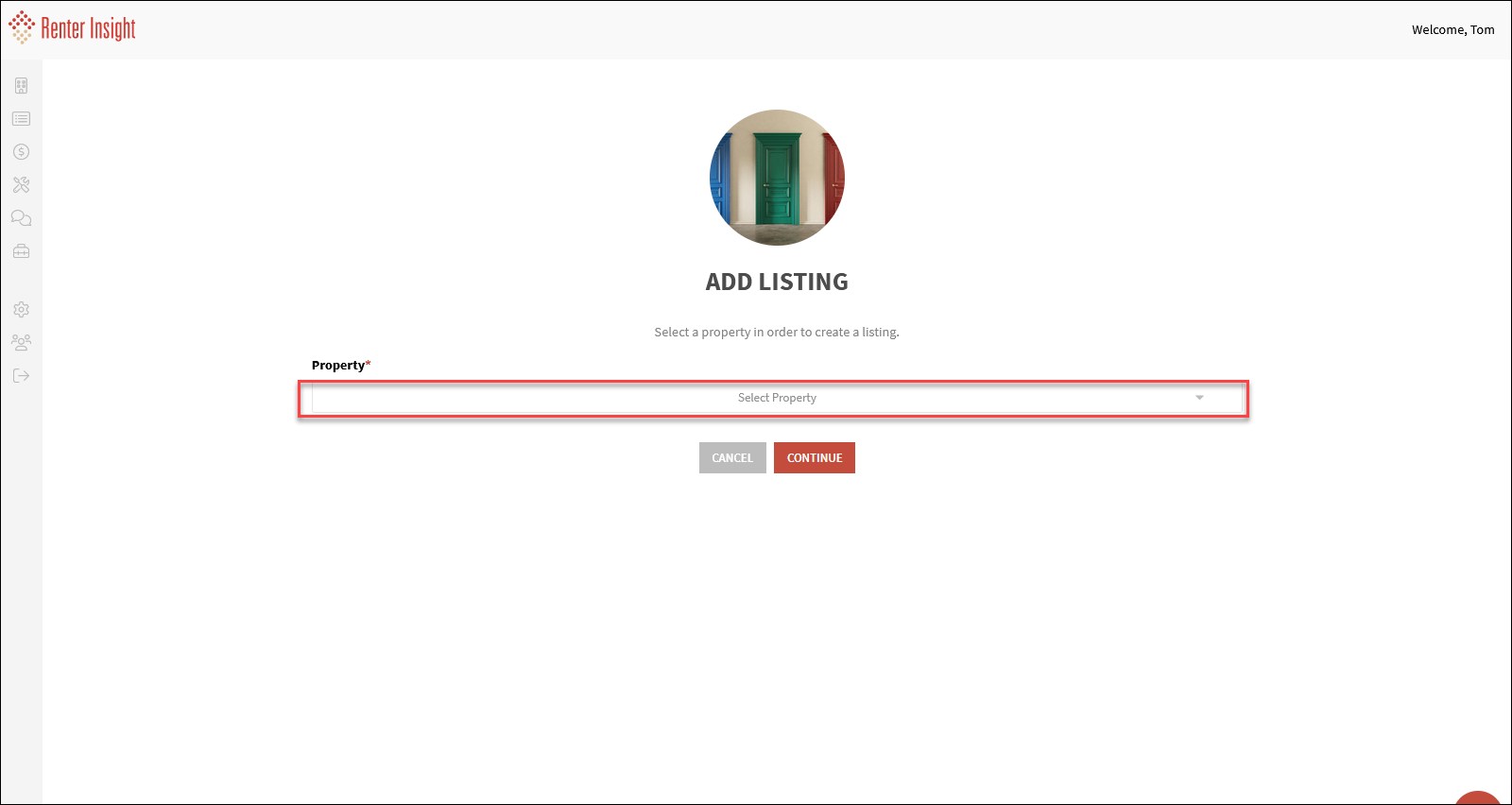
Task: Open the users group icon
Action: [x=21, y=342]
